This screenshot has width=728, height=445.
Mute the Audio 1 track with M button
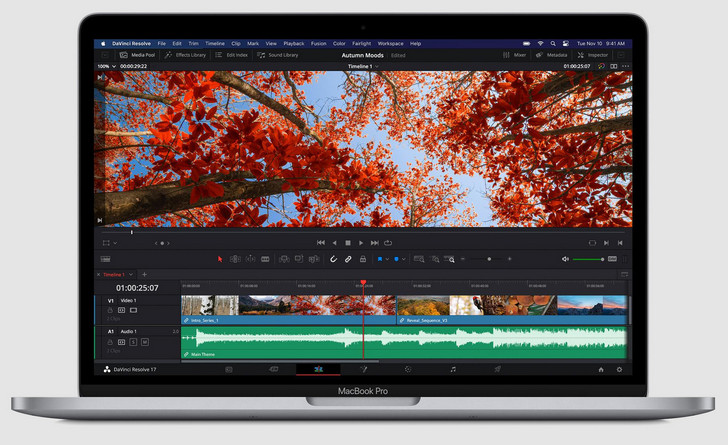coord(145,342)
